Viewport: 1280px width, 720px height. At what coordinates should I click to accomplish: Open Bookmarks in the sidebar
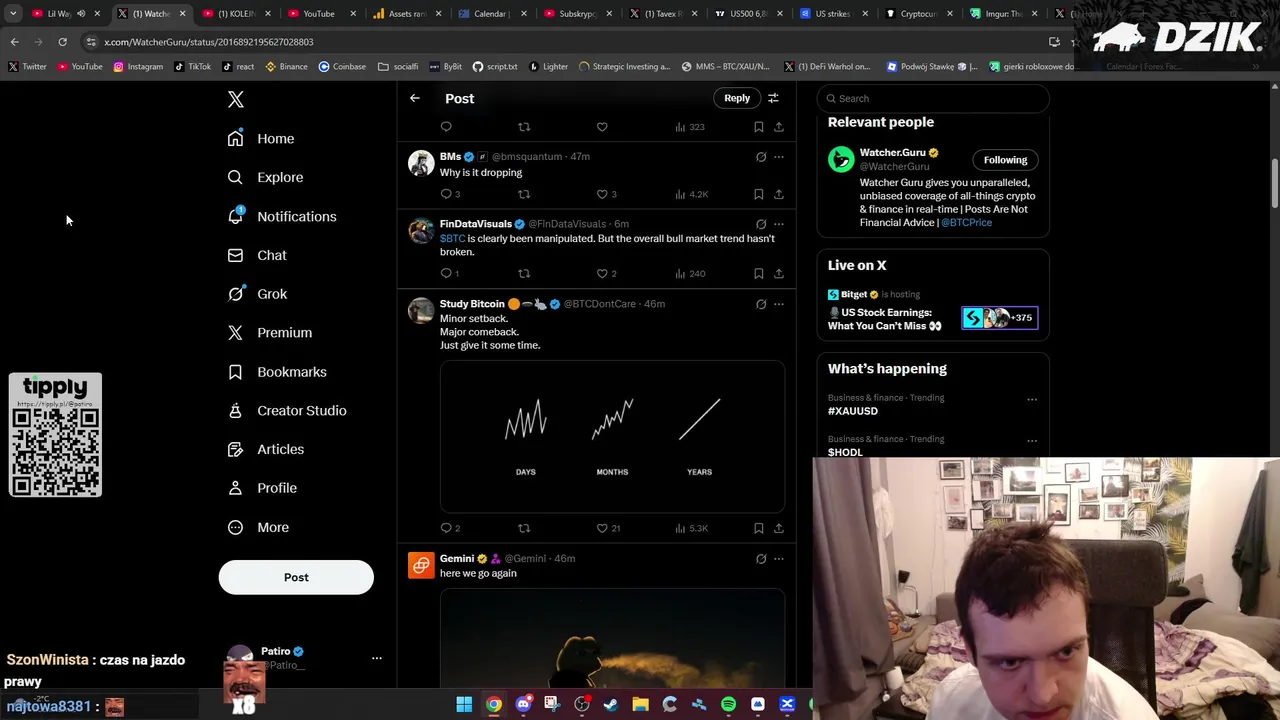pos(277,372)
